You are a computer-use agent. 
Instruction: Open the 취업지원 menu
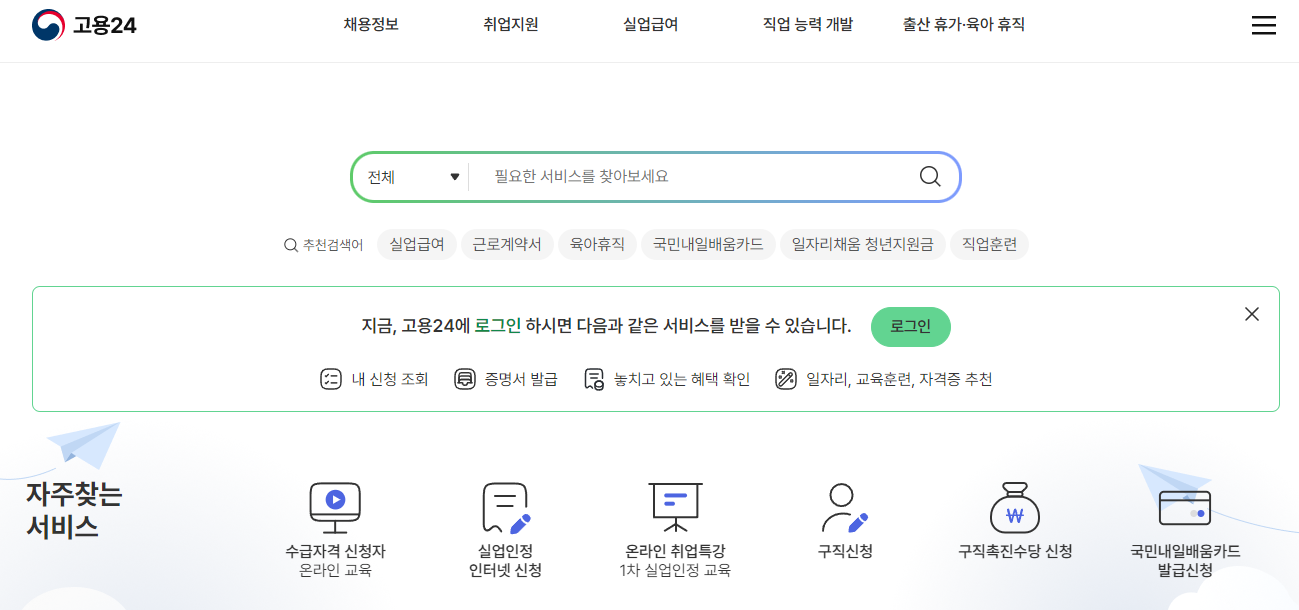(511, 25)
